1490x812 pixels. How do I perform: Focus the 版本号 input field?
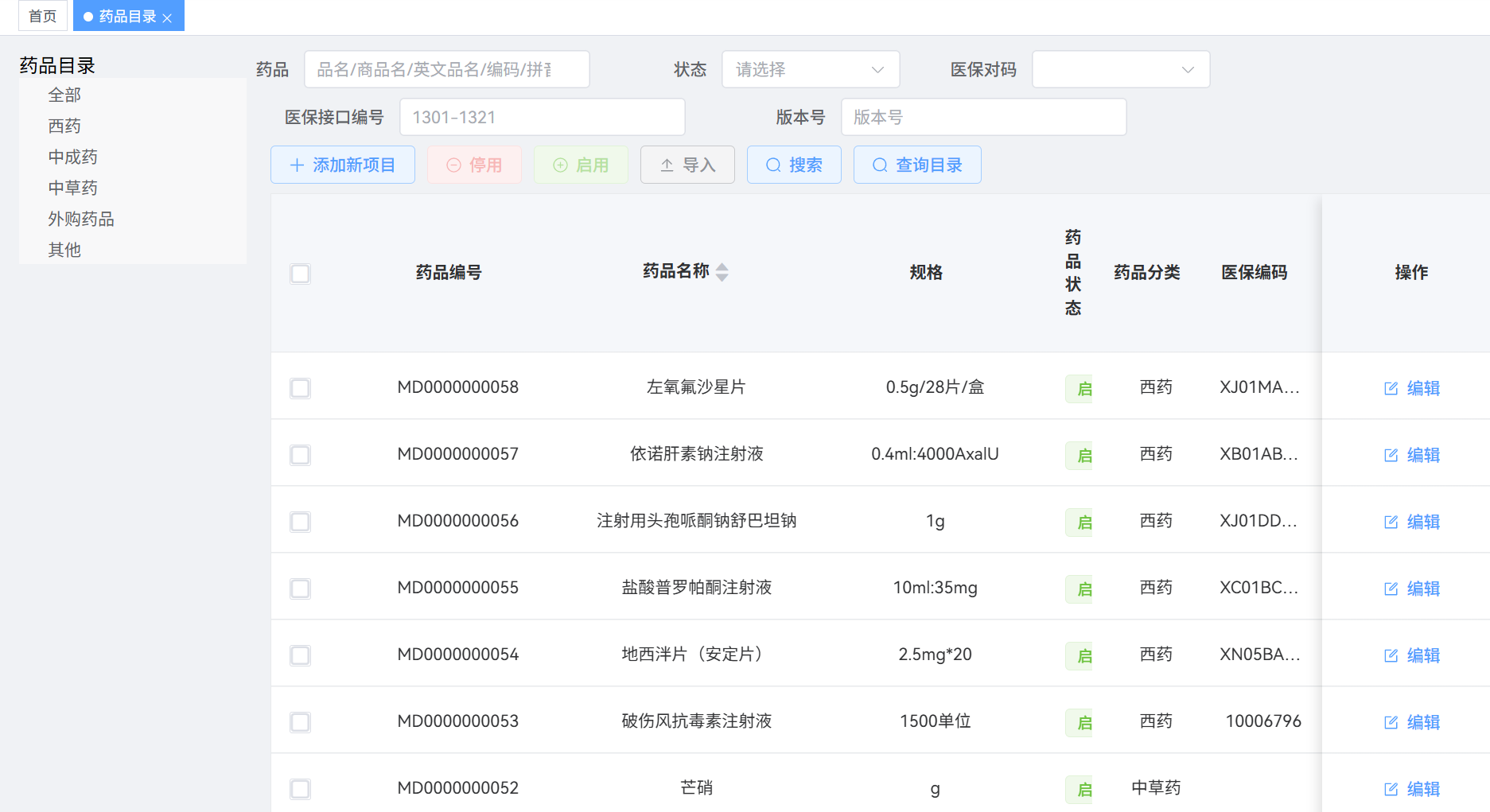click(984, 117)
